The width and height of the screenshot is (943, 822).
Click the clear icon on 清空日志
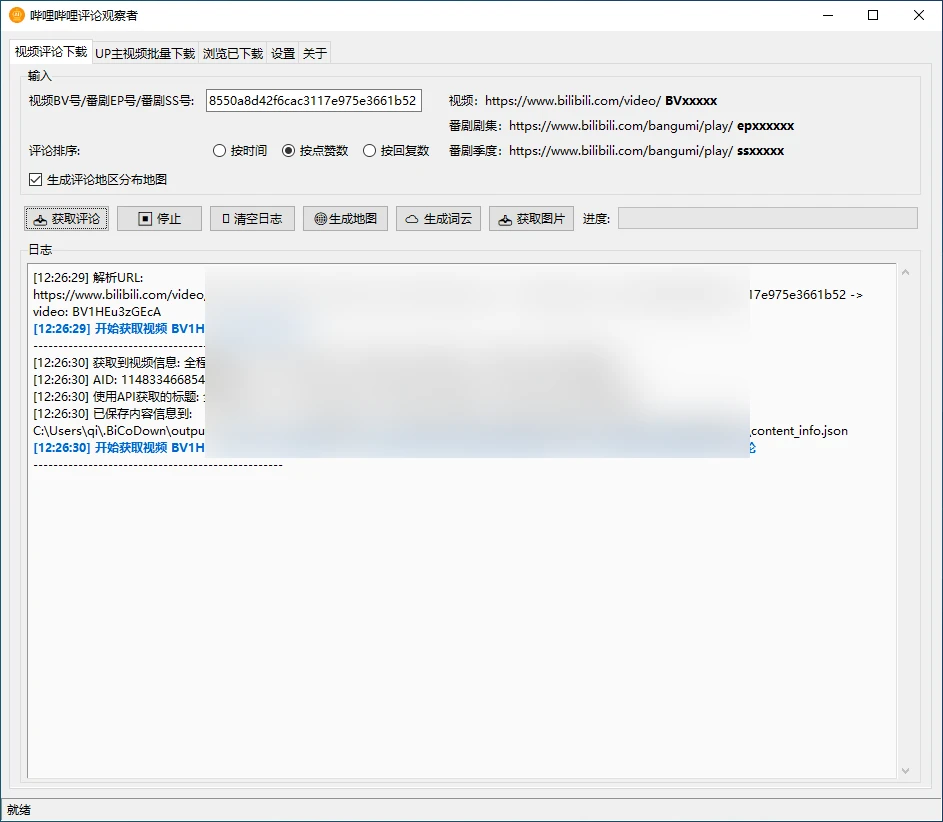pyautogui.click(x=226, y=219)
